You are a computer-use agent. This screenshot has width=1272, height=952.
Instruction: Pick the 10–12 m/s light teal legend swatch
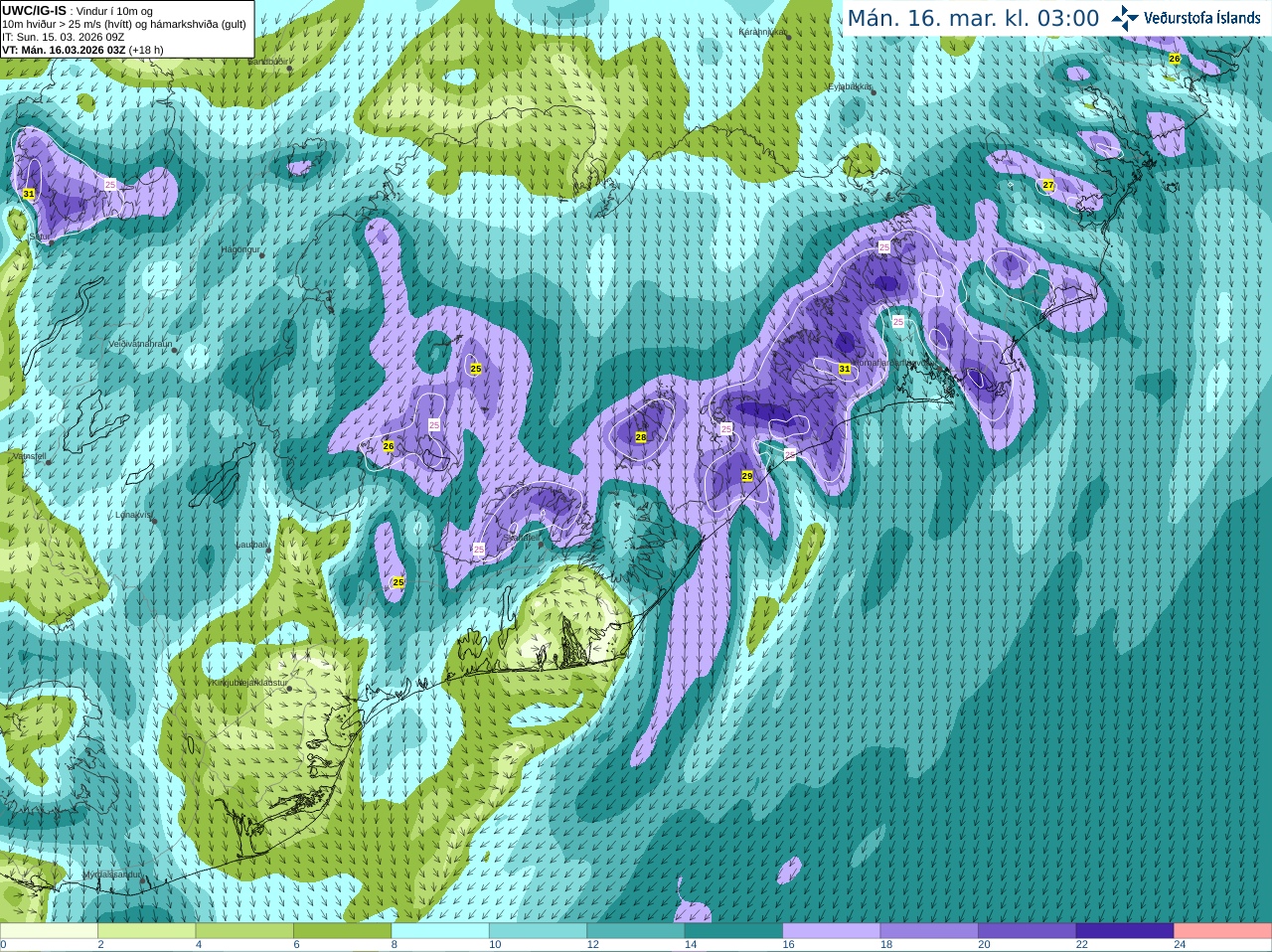pyautogui.click(x=538, y=931)
